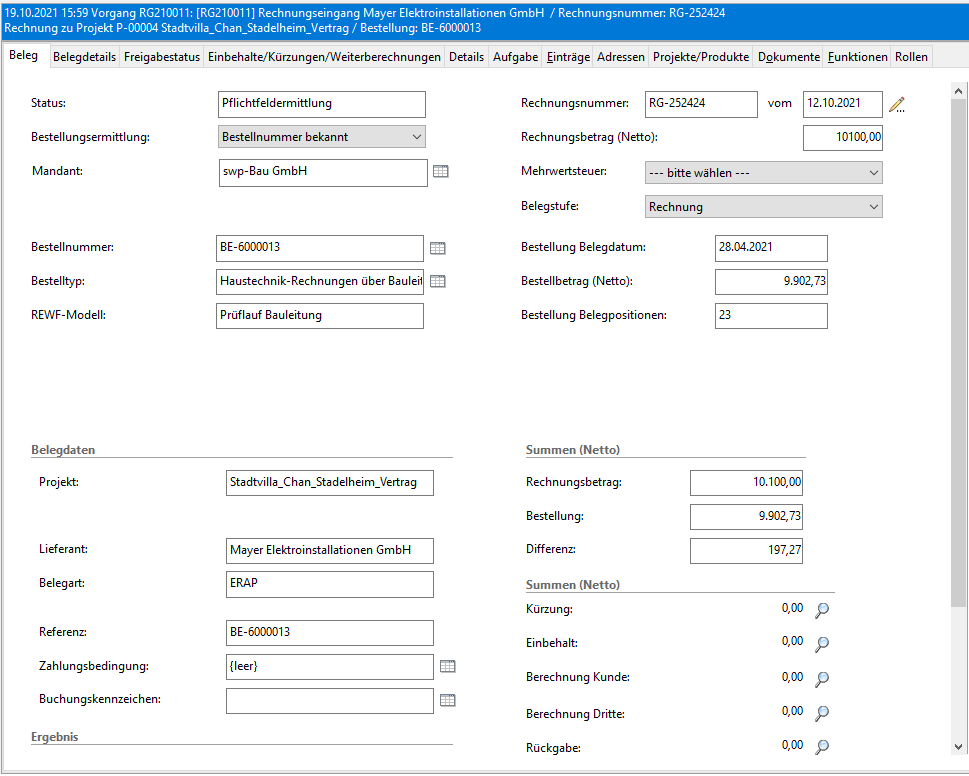Click the Bestellung Belegpositionen field 23
The height and width of the screenshot is (776, 969).
click(771, 316)
